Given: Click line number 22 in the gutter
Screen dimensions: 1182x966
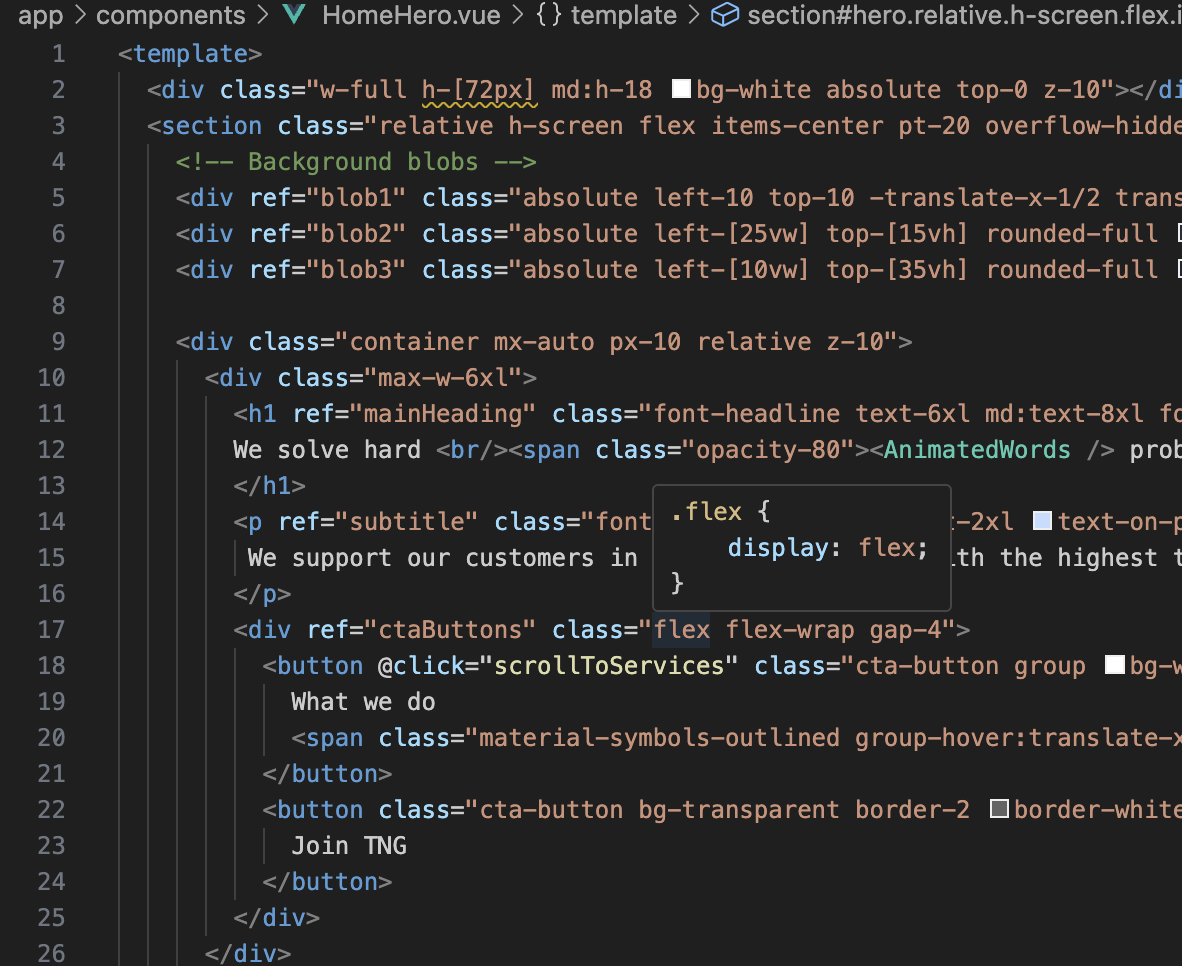Looking at the screenshot, I should pyautogui.click(x=52, y=809).
